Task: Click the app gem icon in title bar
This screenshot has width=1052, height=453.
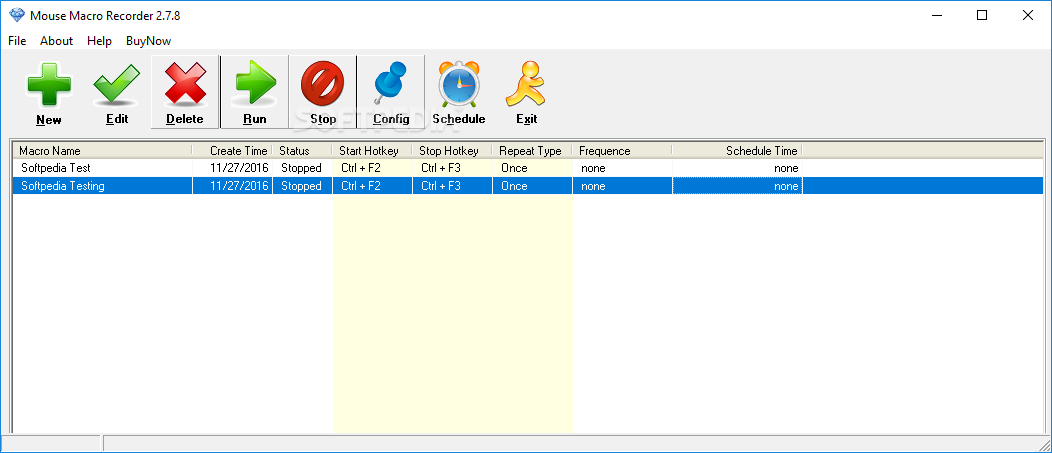Action: 16,15
